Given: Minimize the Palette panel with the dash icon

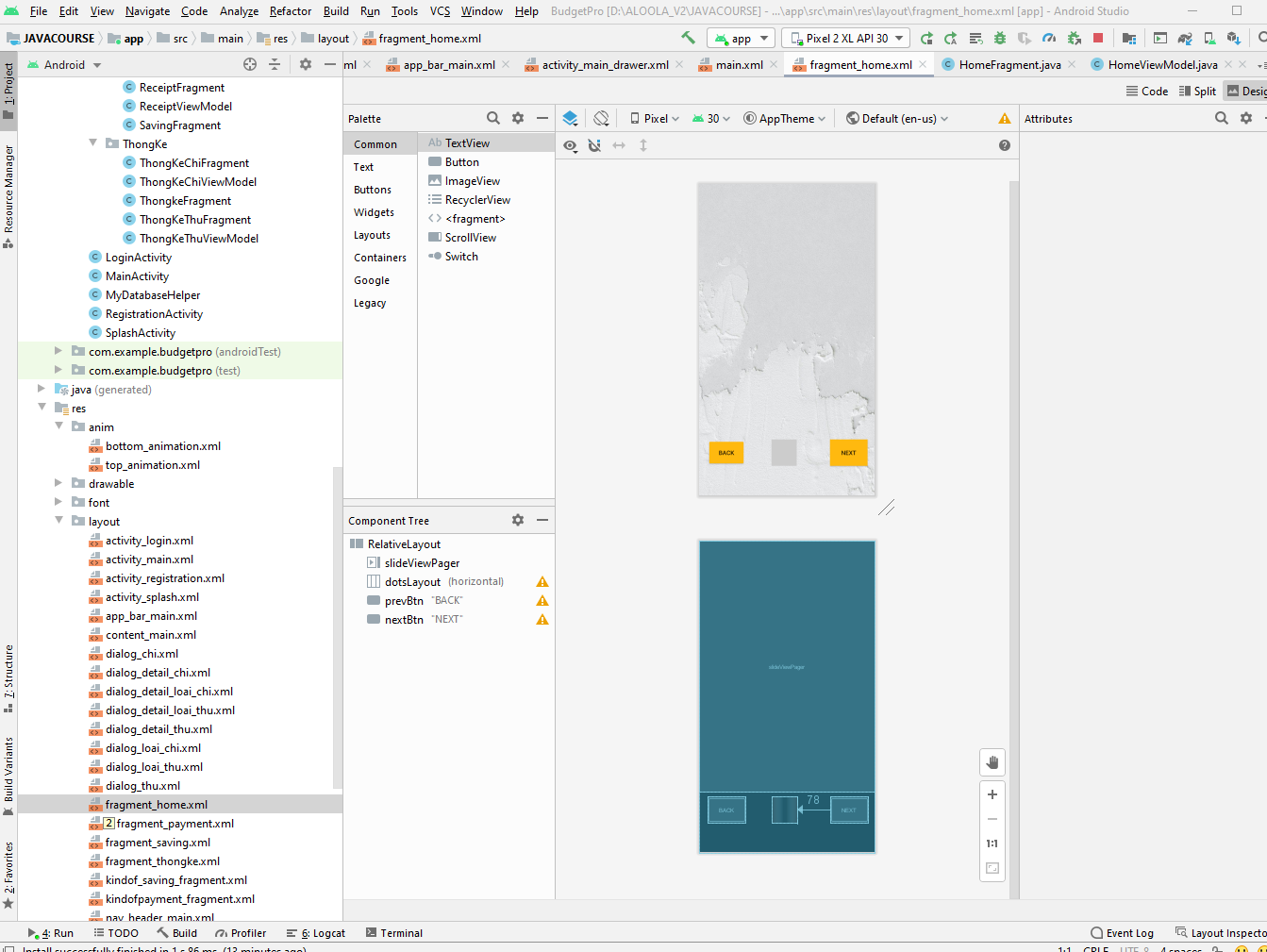Looking at the screenshot, I should coord(542,118).
